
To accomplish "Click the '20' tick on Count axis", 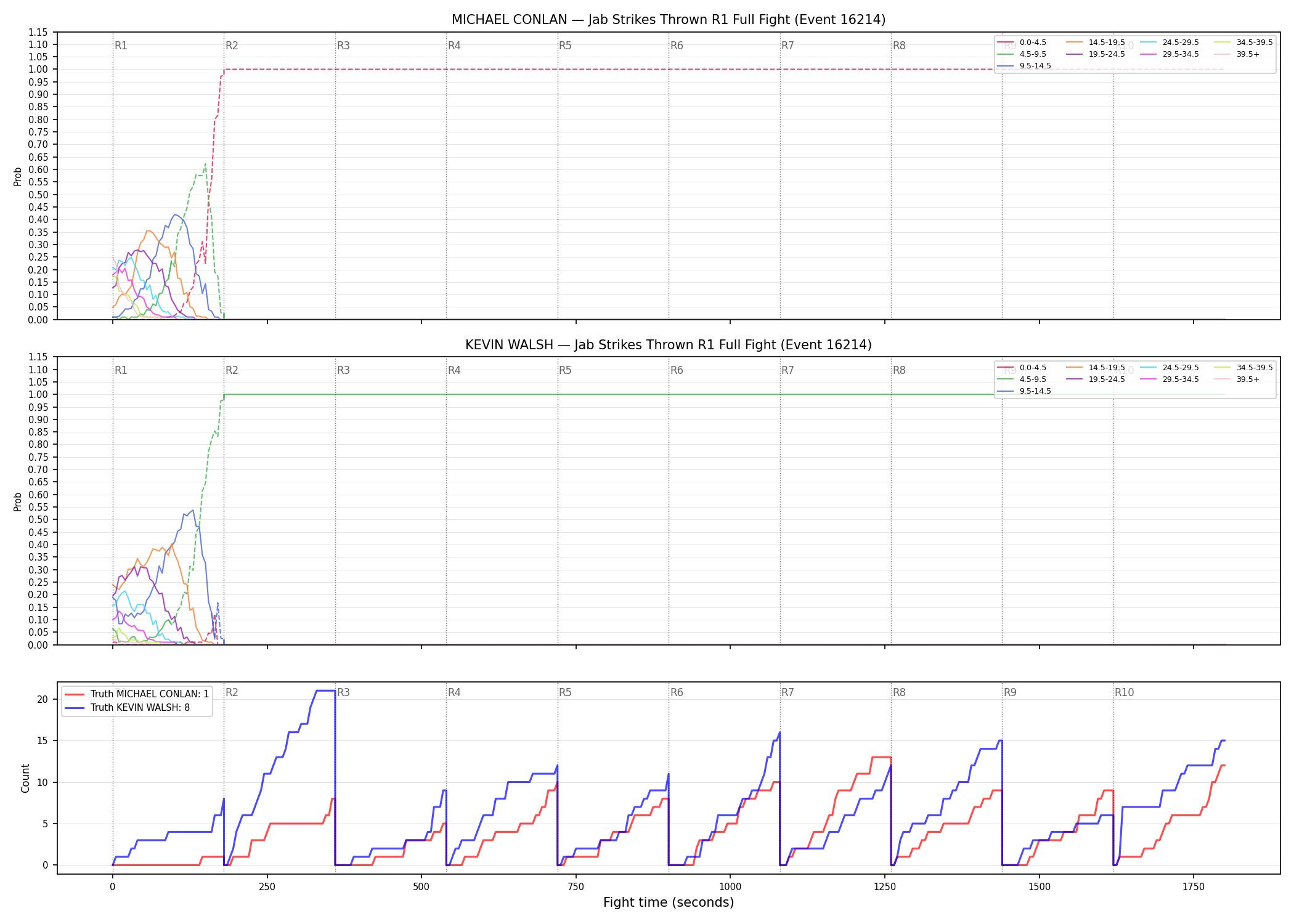I will coord(43,699).
